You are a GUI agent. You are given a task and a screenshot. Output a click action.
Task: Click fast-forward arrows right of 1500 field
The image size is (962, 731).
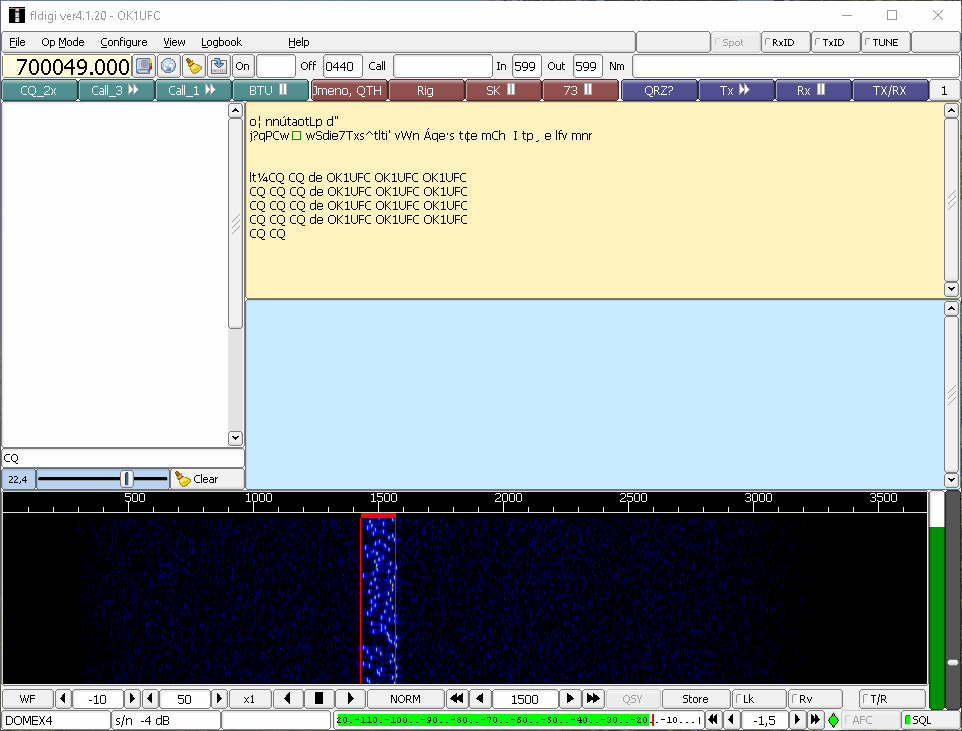[x=593, y=699]
